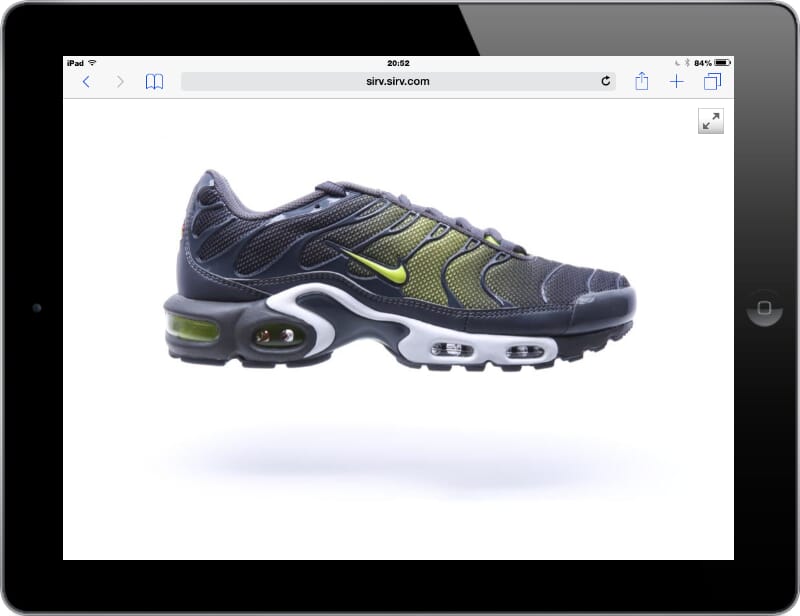Click the 84% battery percentage text

point(703,63)
